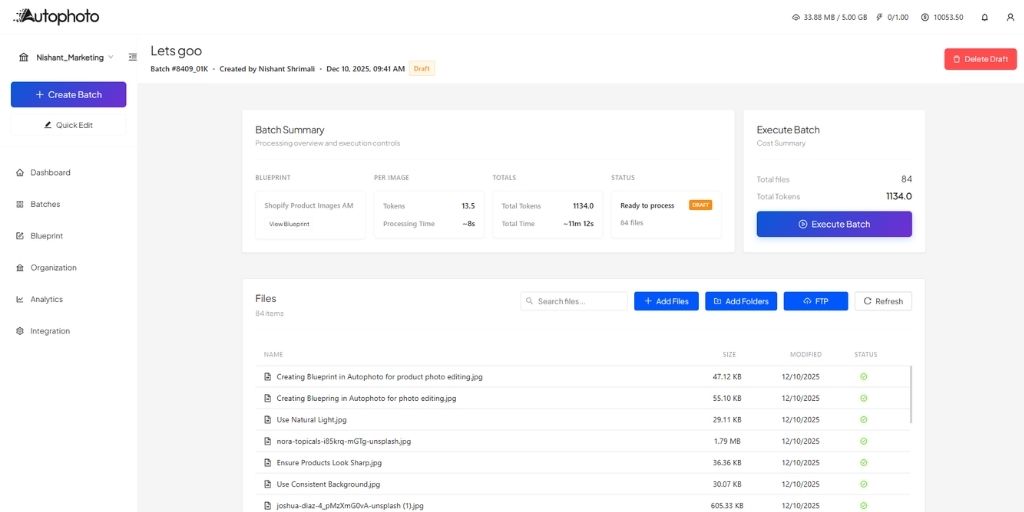Click the Add Files button
Screen dimensions: 1024x512
tap(666, 301)
